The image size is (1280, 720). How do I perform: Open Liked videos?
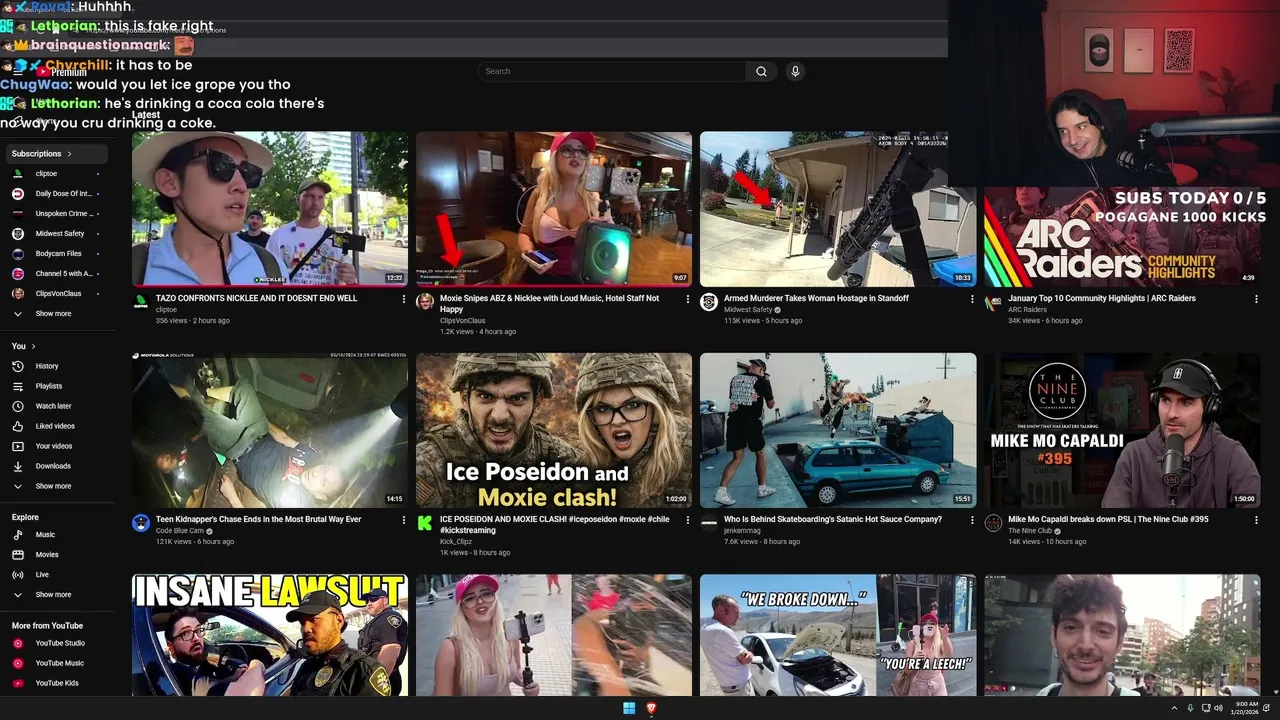pos(55,426)
